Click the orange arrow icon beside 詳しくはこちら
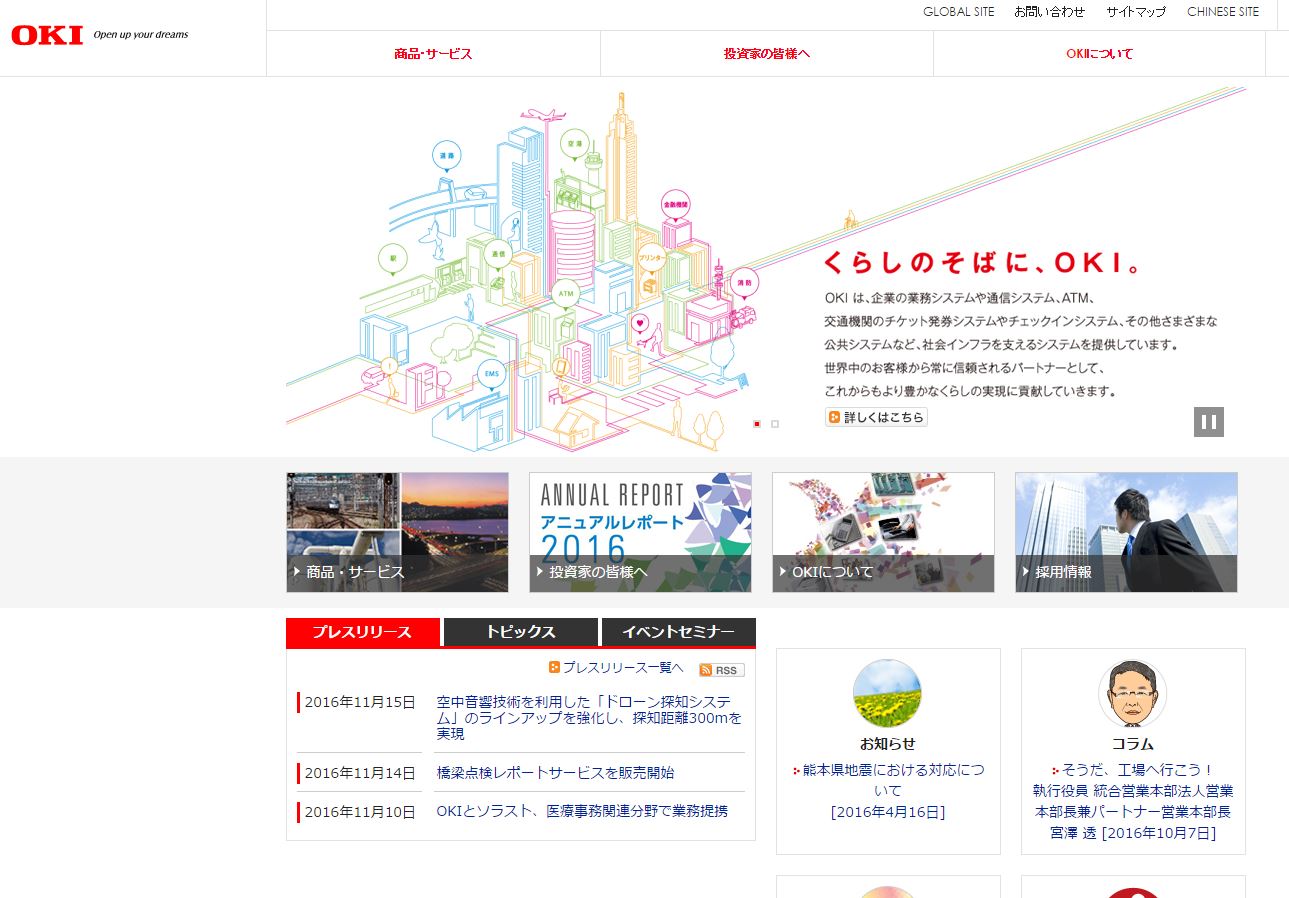 [834, 417]
